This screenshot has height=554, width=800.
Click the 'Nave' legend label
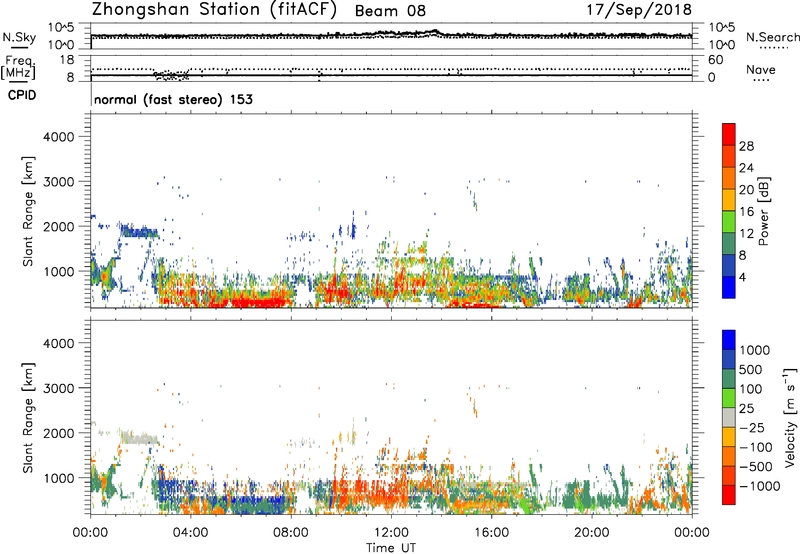(x=761, y=70)
